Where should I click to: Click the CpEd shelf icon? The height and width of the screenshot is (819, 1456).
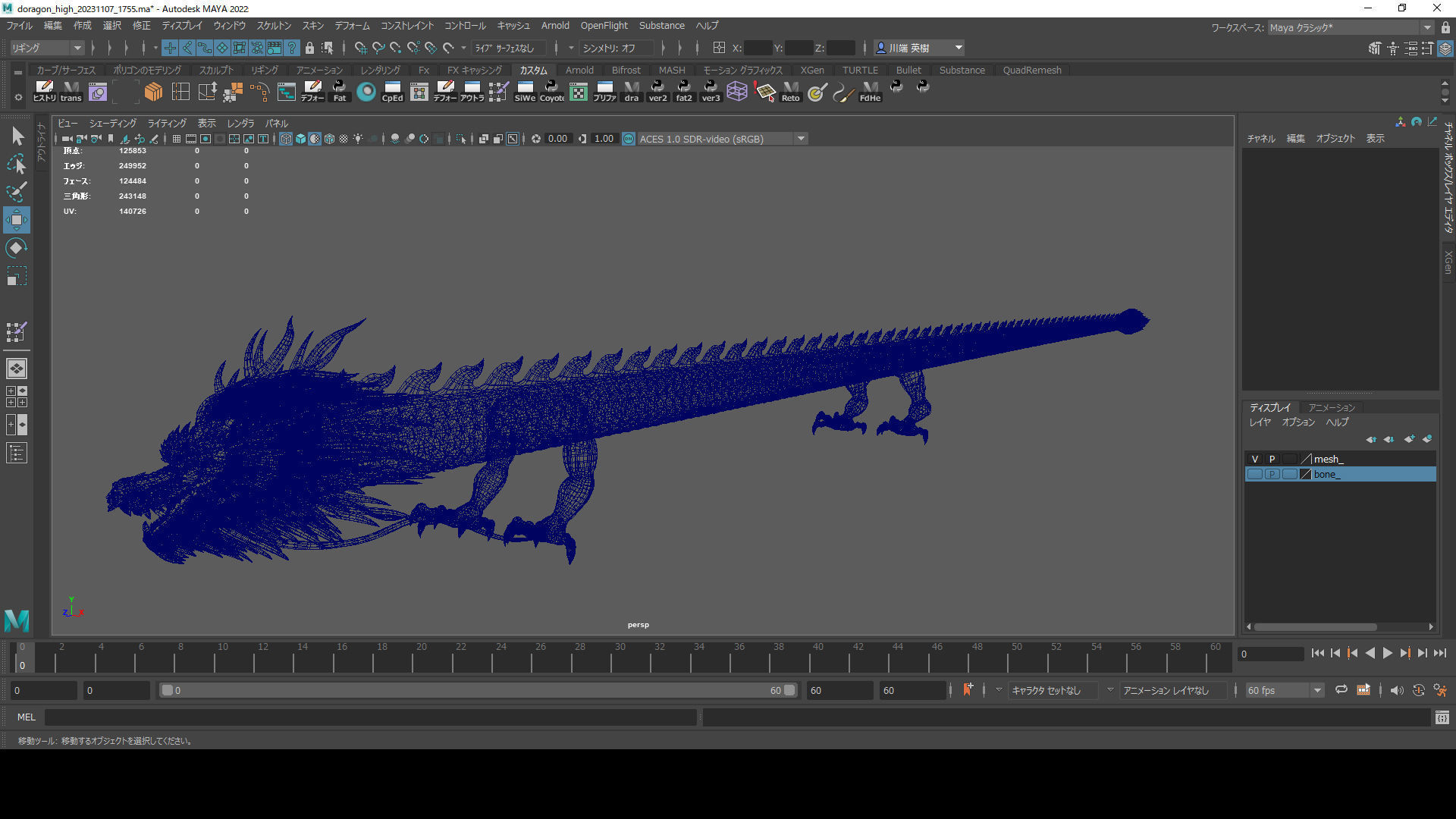(x=392, y=92)
